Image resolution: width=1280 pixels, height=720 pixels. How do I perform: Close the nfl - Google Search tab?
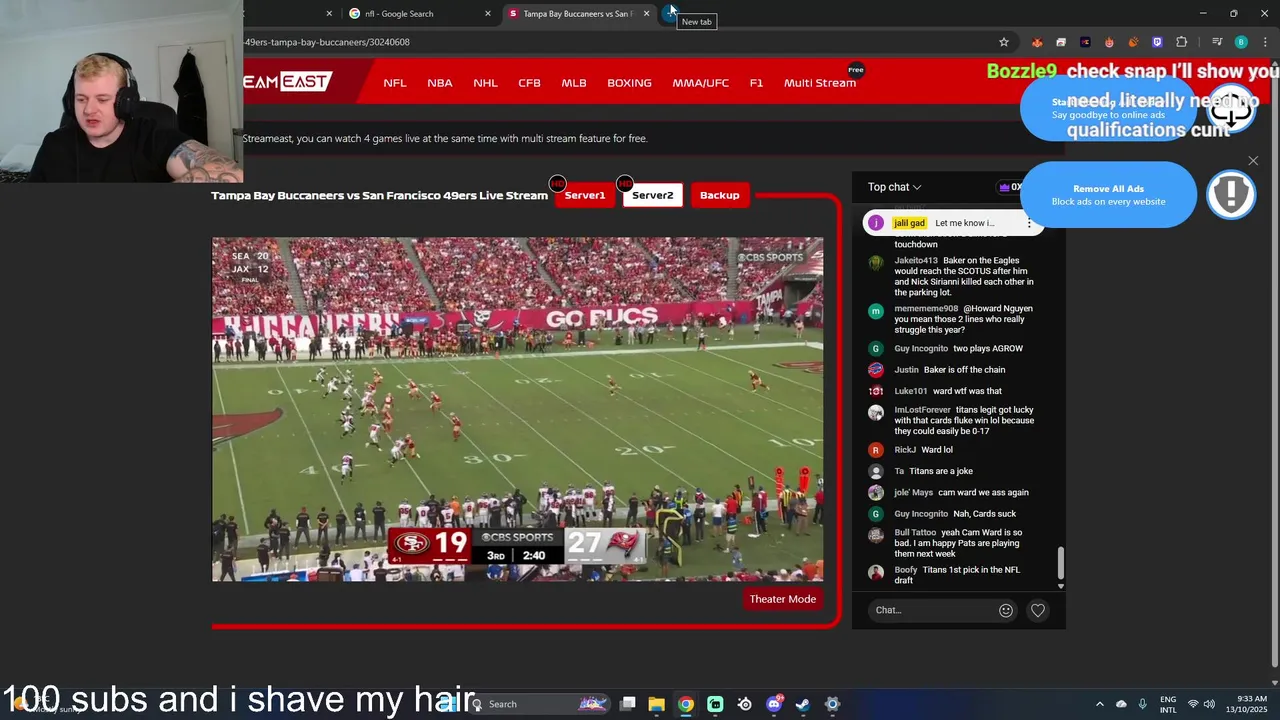pyautogui.click(x=488, y=14)
